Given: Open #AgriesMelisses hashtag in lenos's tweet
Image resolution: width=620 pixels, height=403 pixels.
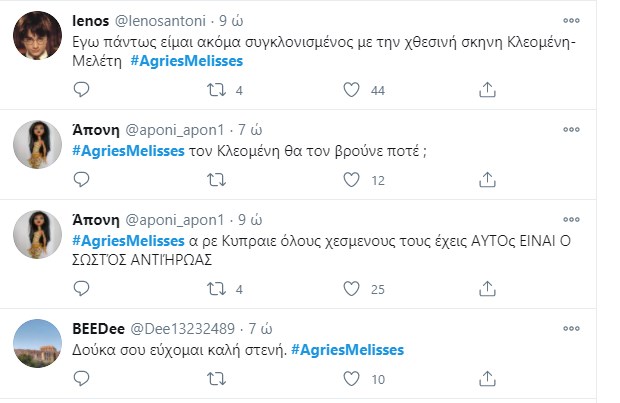Looking at the screenshot, I should 187,61.
